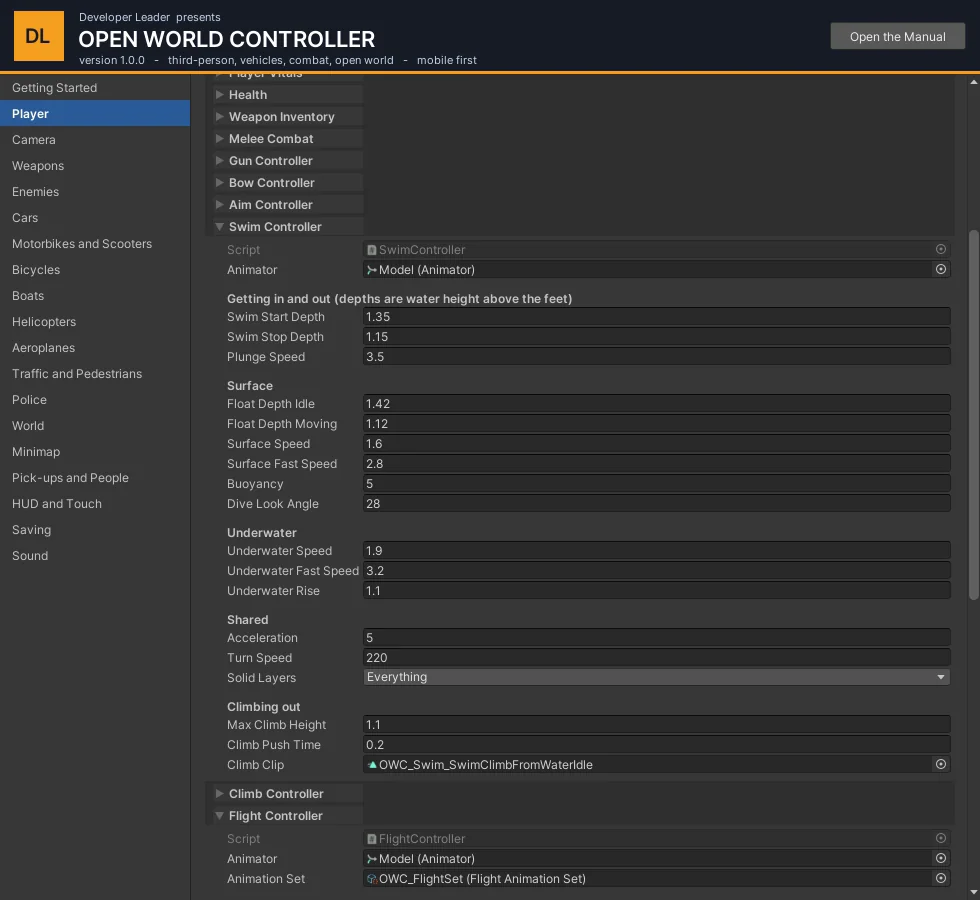The image size is (980, 900).
Task: Click the Turn Speed input field
Action: [656, 658]
